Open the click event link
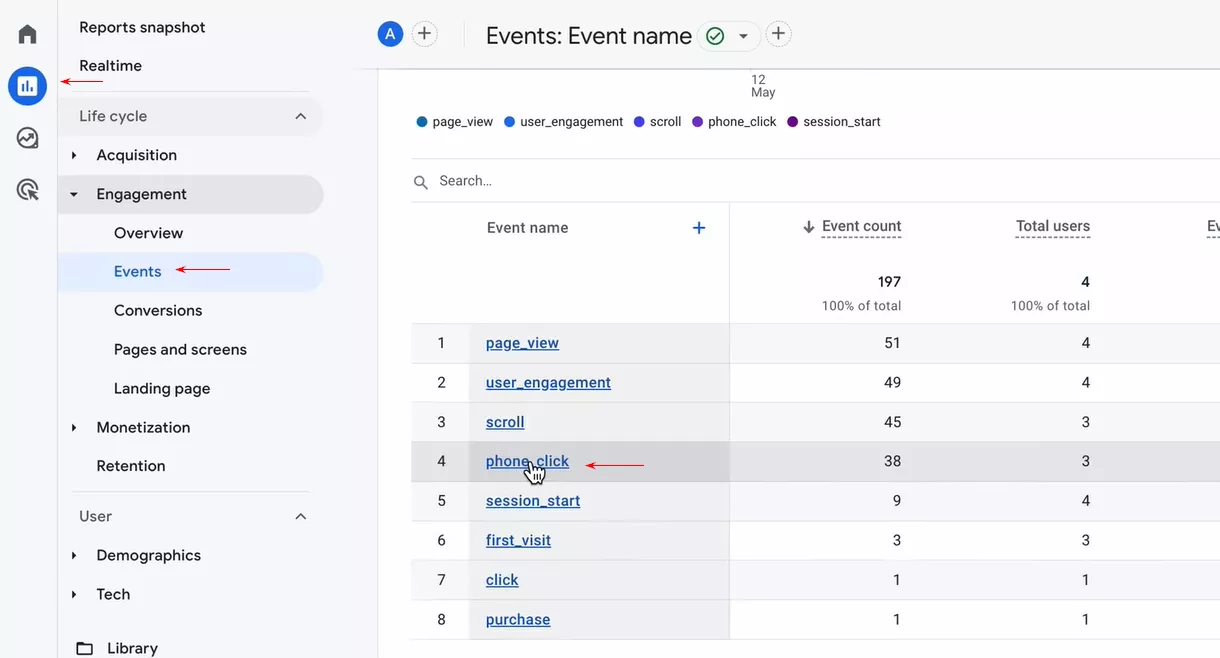The height and width of the screenshot is (658, 1220). point(502,580)
